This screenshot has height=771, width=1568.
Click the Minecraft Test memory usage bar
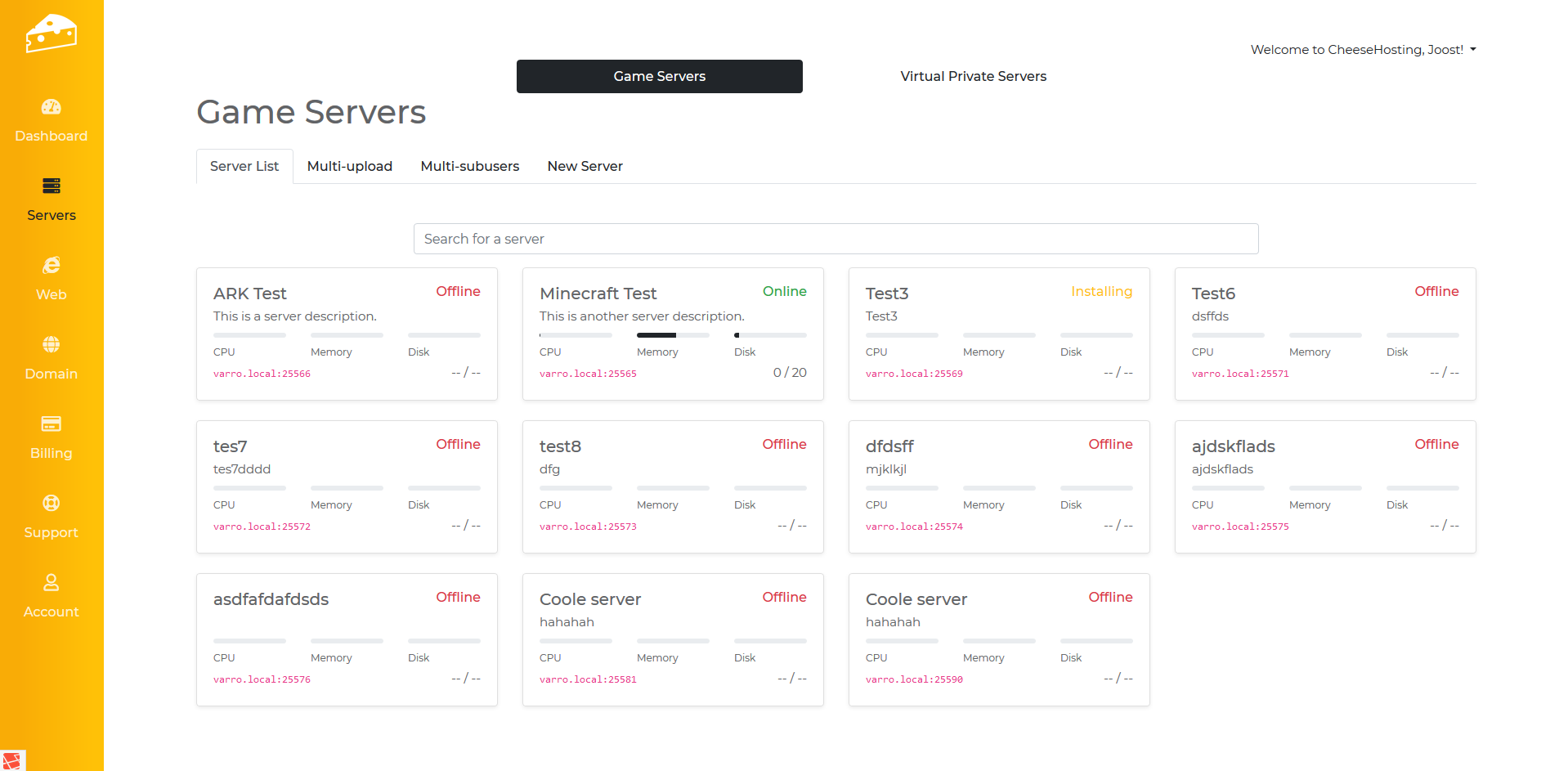click(x=673, y=335)
